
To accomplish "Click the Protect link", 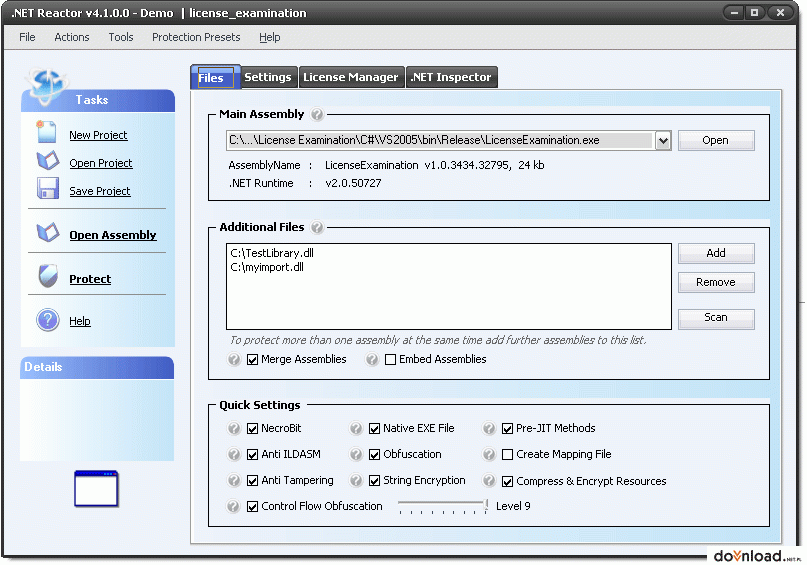I will click(90, 279).
